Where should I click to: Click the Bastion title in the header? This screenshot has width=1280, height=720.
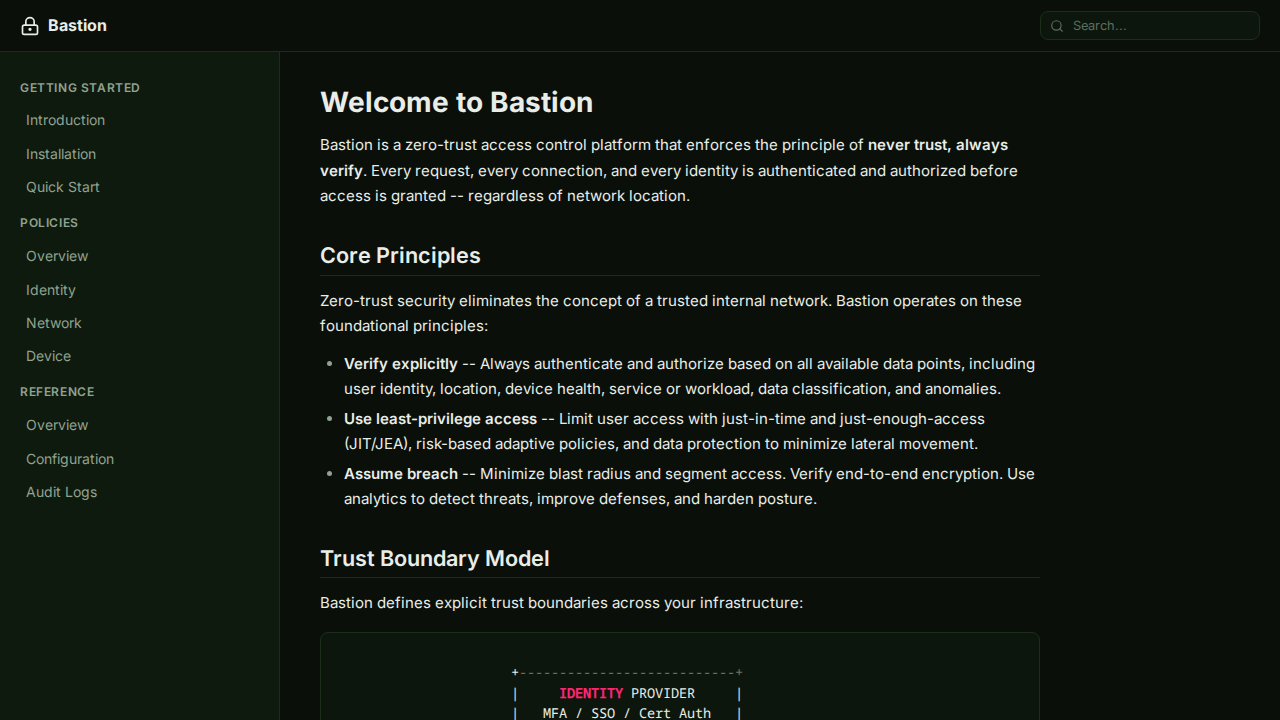pyautogui.click(x=77, y=25)
